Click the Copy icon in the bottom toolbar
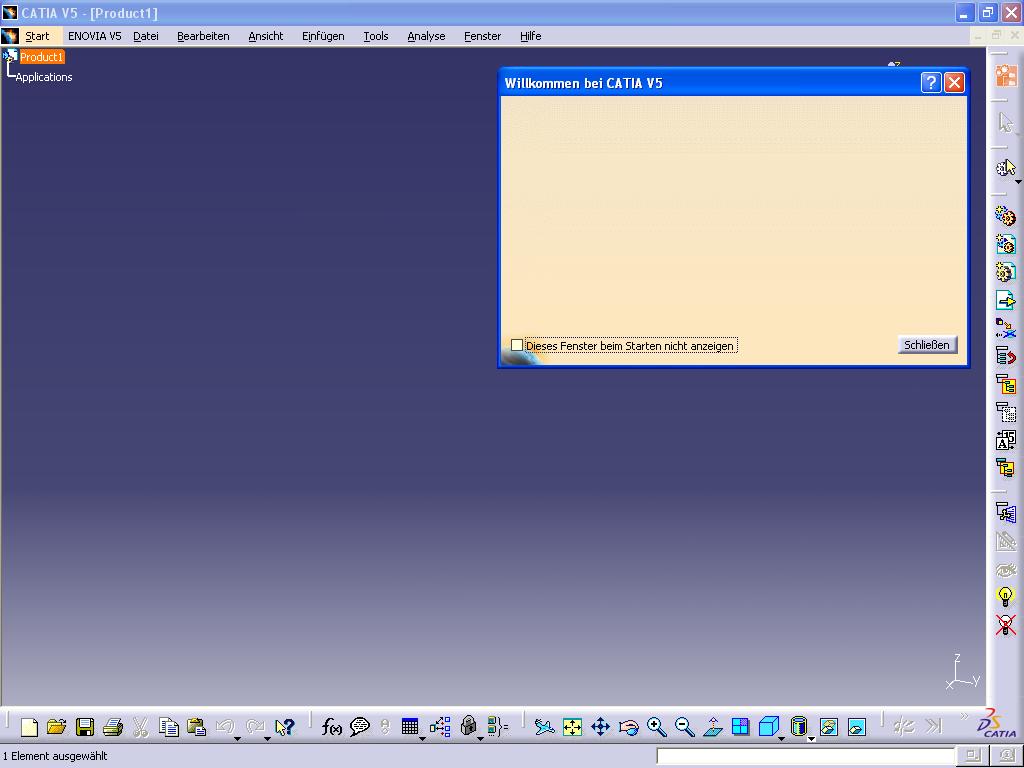The height and width of the screenshot is (768, 1024). tap(168, 727)
